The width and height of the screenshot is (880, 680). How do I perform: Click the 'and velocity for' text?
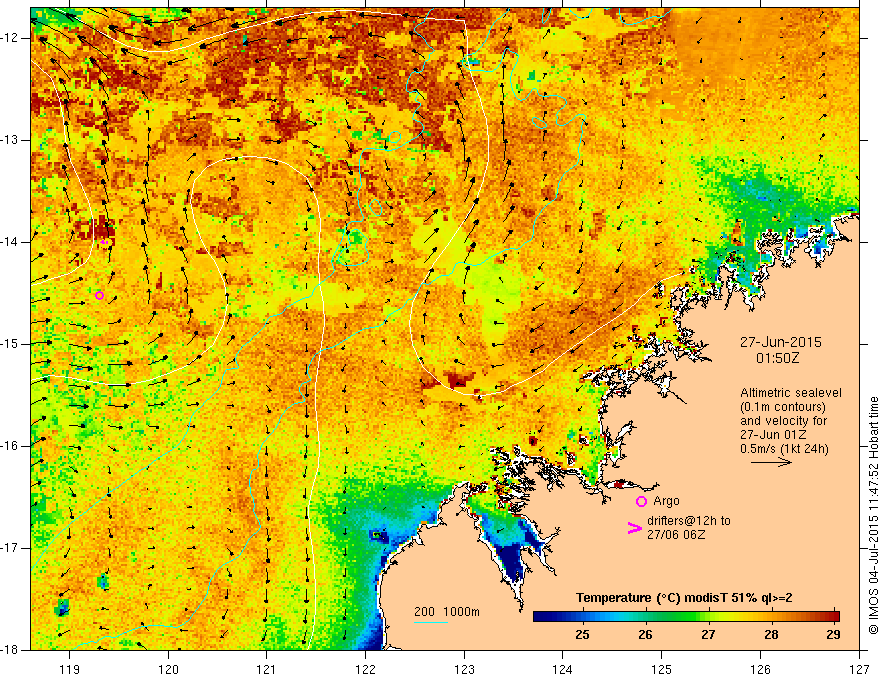783,421
